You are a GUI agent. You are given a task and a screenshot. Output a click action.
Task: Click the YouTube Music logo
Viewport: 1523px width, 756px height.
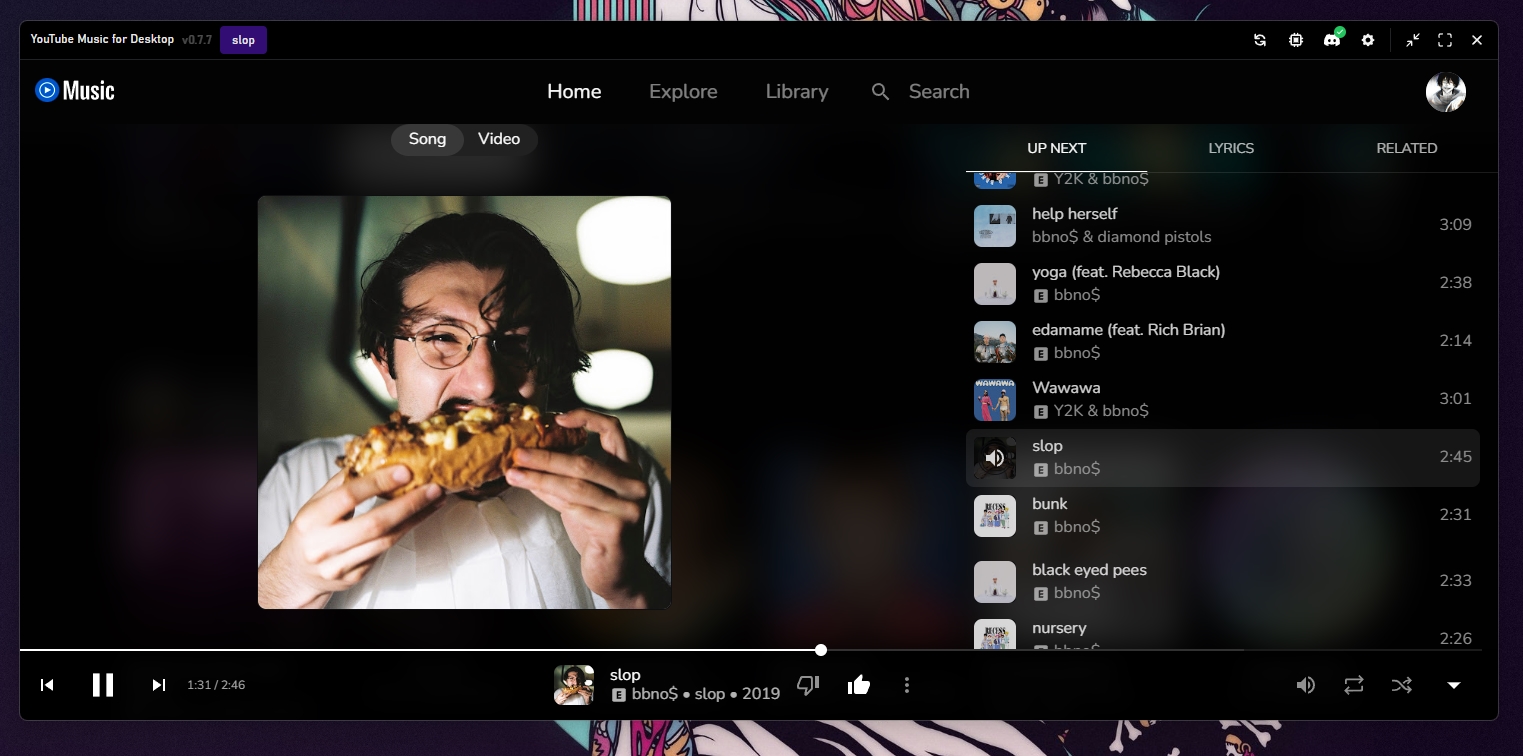click(75, 91)
